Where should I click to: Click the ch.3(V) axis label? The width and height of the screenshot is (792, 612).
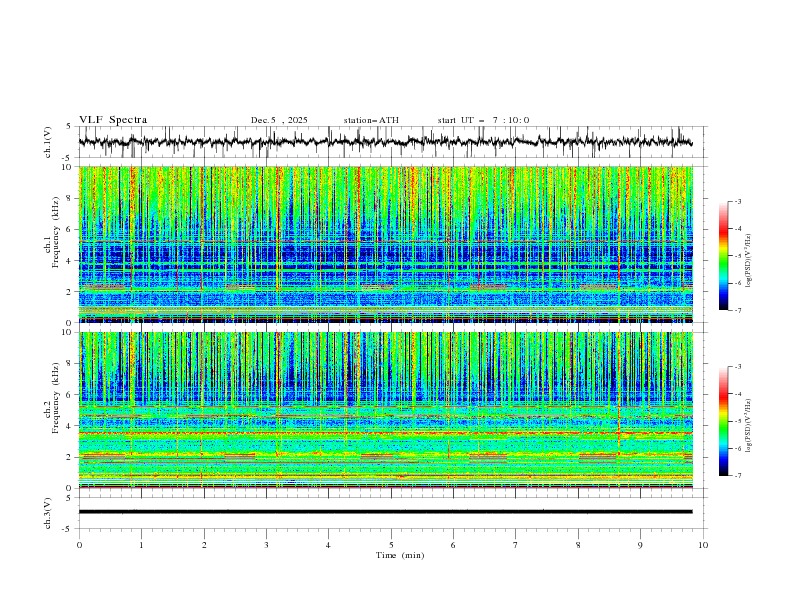click(x=48, y=512)
